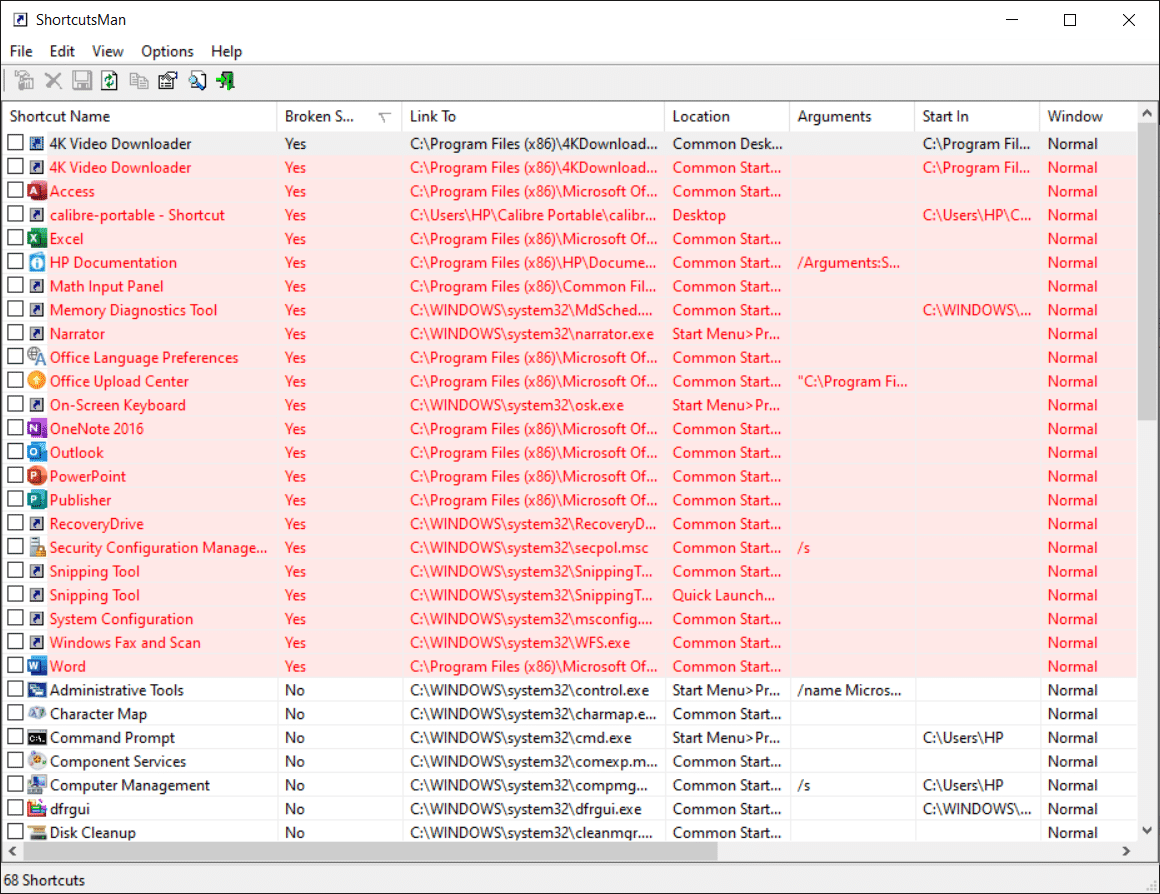Click the Security Configuration Management icon
This screenshot has height=894, width=1160.
pos(36,547)
